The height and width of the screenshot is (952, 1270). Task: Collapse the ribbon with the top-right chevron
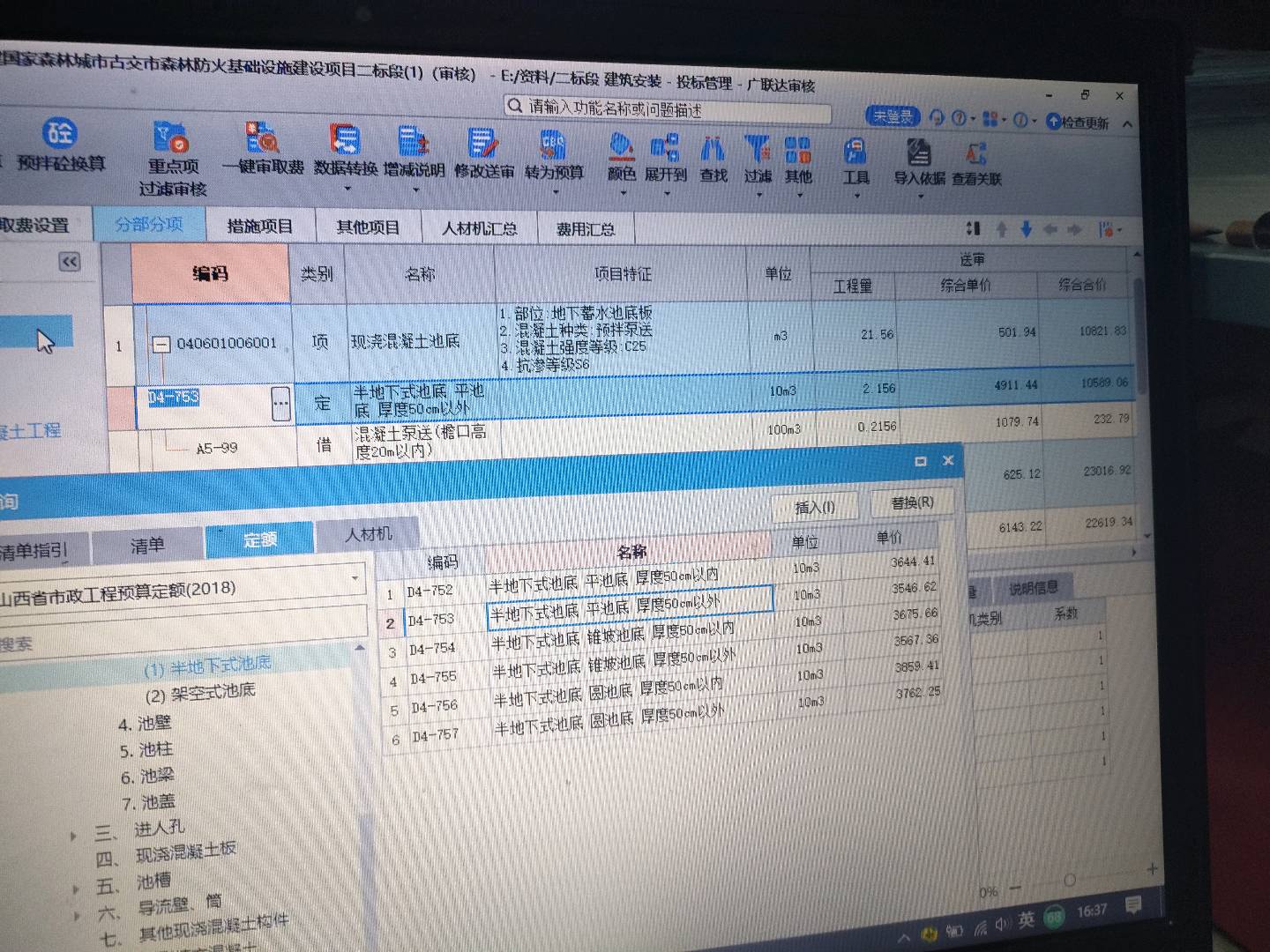[x=1127, y=124]
